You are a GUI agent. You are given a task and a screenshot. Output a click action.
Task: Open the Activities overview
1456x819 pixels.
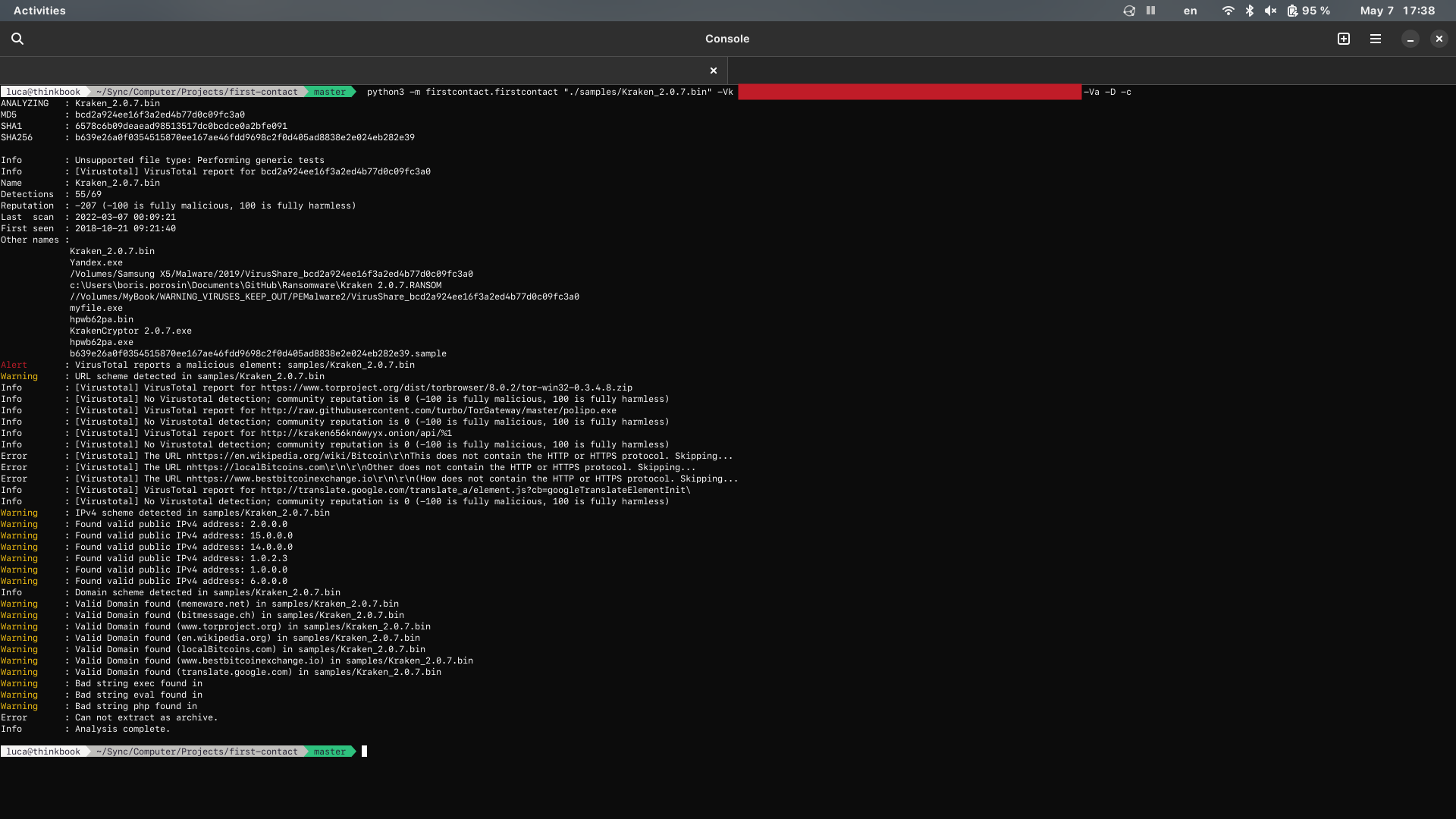click(x=39, y=11)
